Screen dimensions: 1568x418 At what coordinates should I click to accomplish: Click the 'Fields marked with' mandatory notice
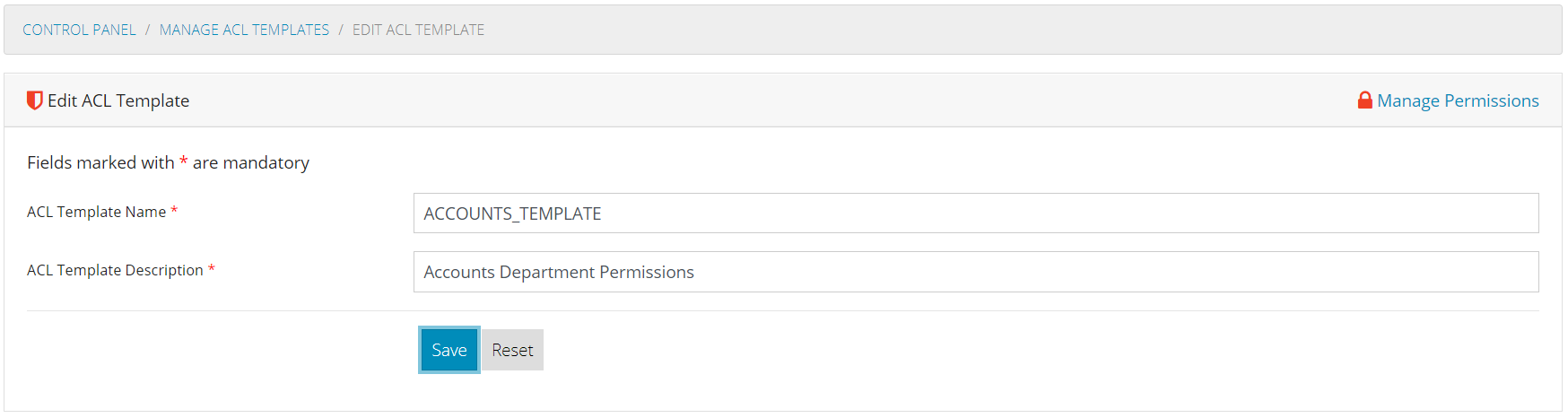coord(168,162)
